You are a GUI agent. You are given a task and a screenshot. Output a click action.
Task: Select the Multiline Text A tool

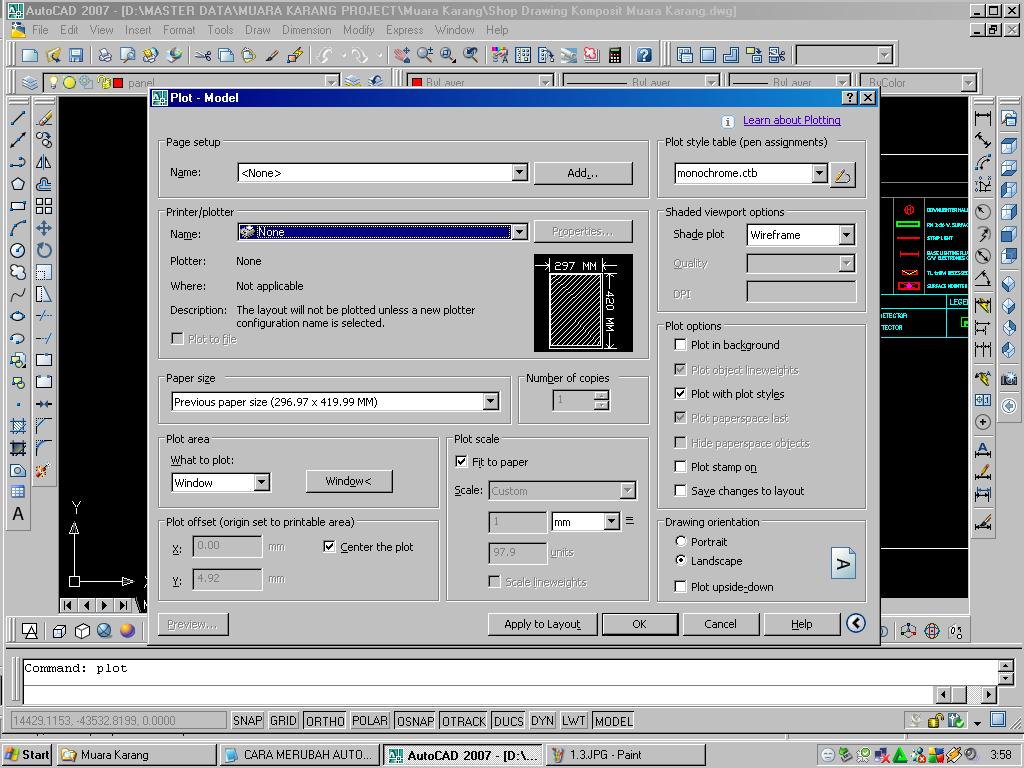pos(18,514)
